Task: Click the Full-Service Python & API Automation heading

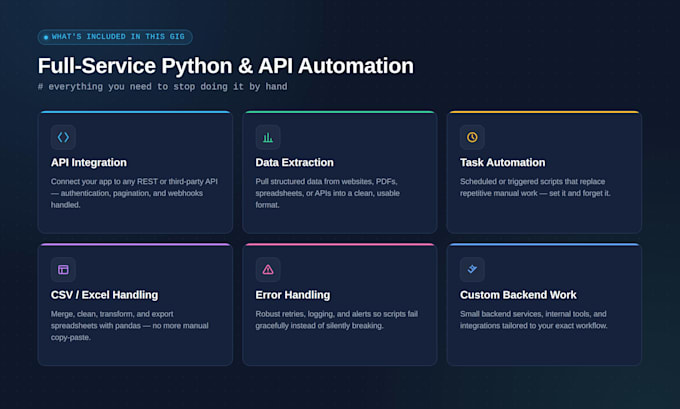Action: click(226, 66)
